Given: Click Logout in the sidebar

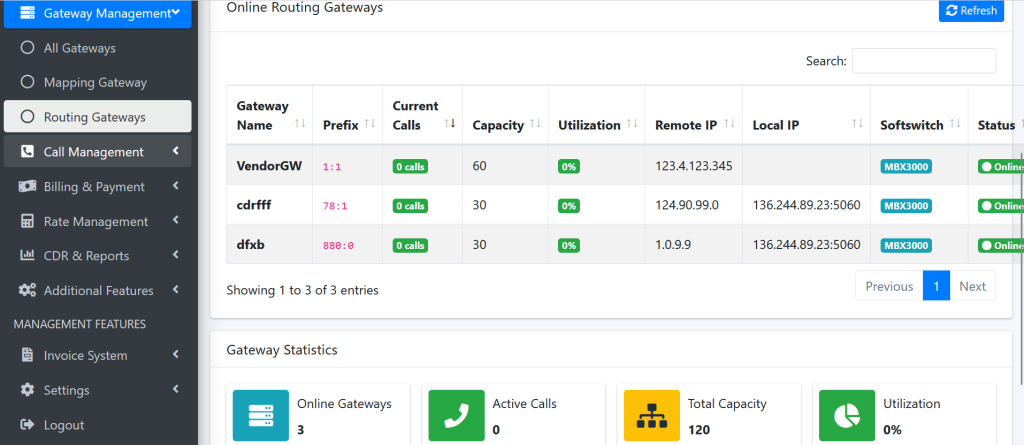Looking at the screenshot, I should pyautogui.click(x=97, y=425).
